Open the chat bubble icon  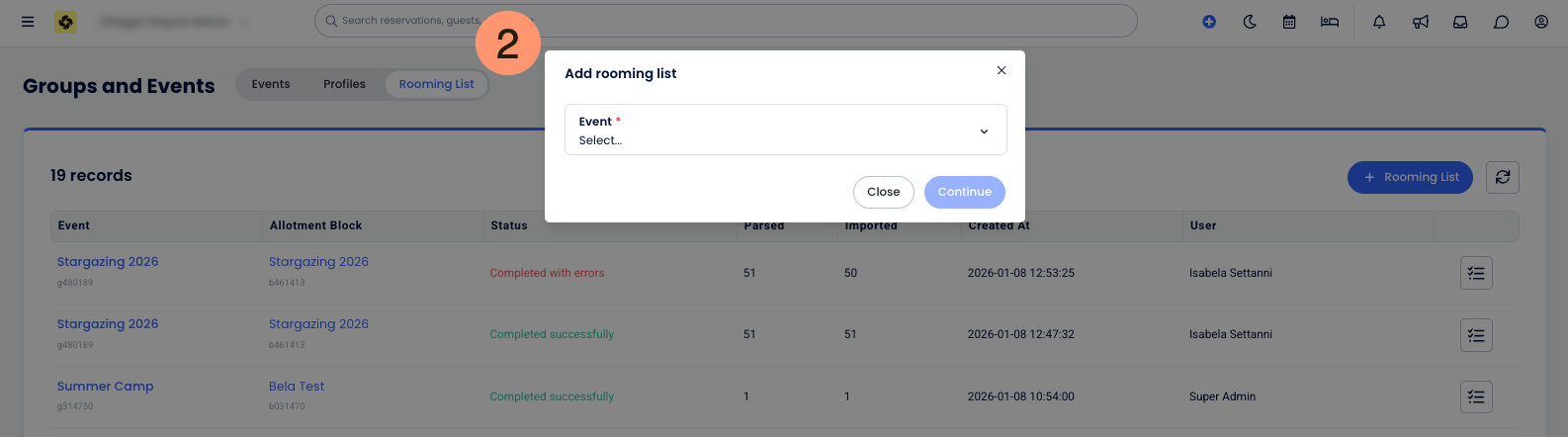[x=1501, y=22]
